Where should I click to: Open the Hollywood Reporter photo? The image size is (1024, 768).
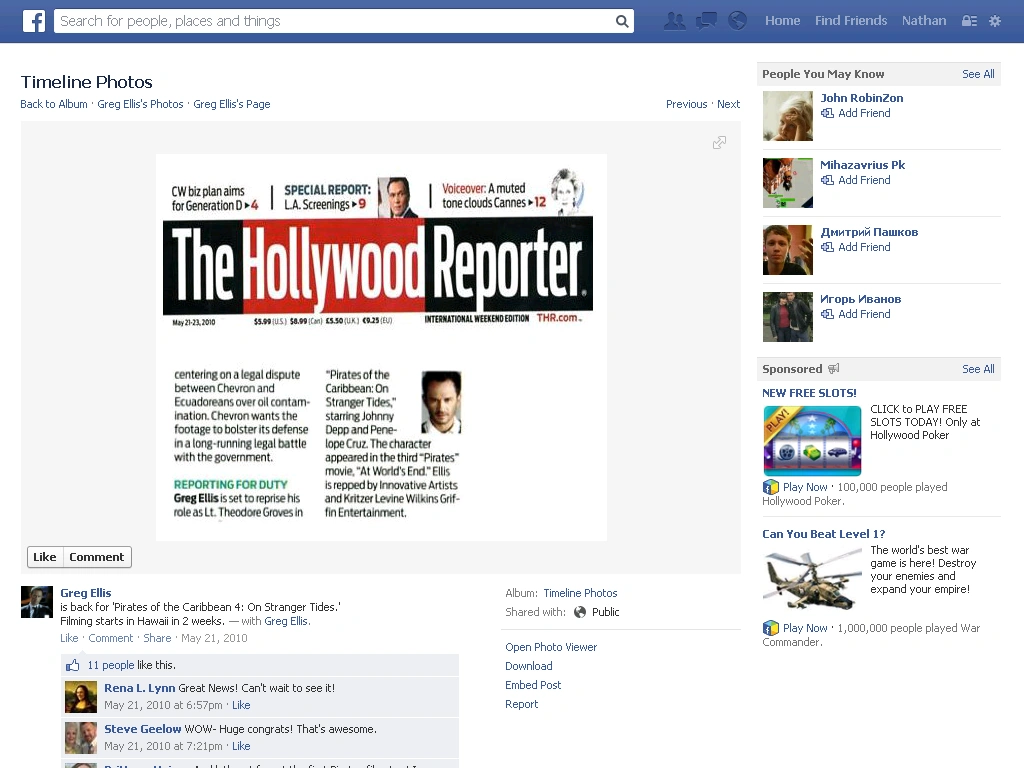tap(381, 347)
